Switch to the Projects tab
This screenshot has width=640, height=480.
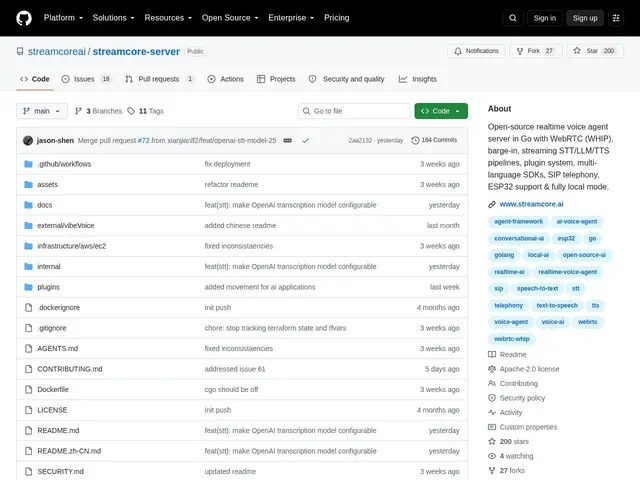pos(276,79)
